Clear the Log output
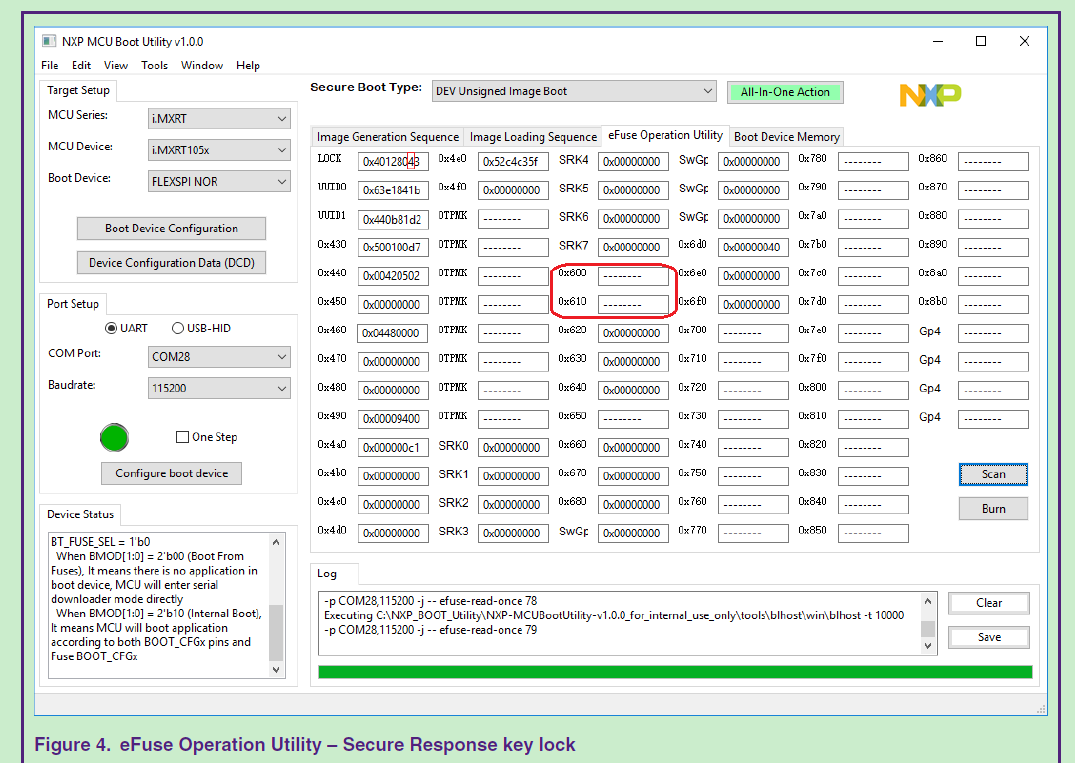Screen dimensions: 1075x763 988,603
